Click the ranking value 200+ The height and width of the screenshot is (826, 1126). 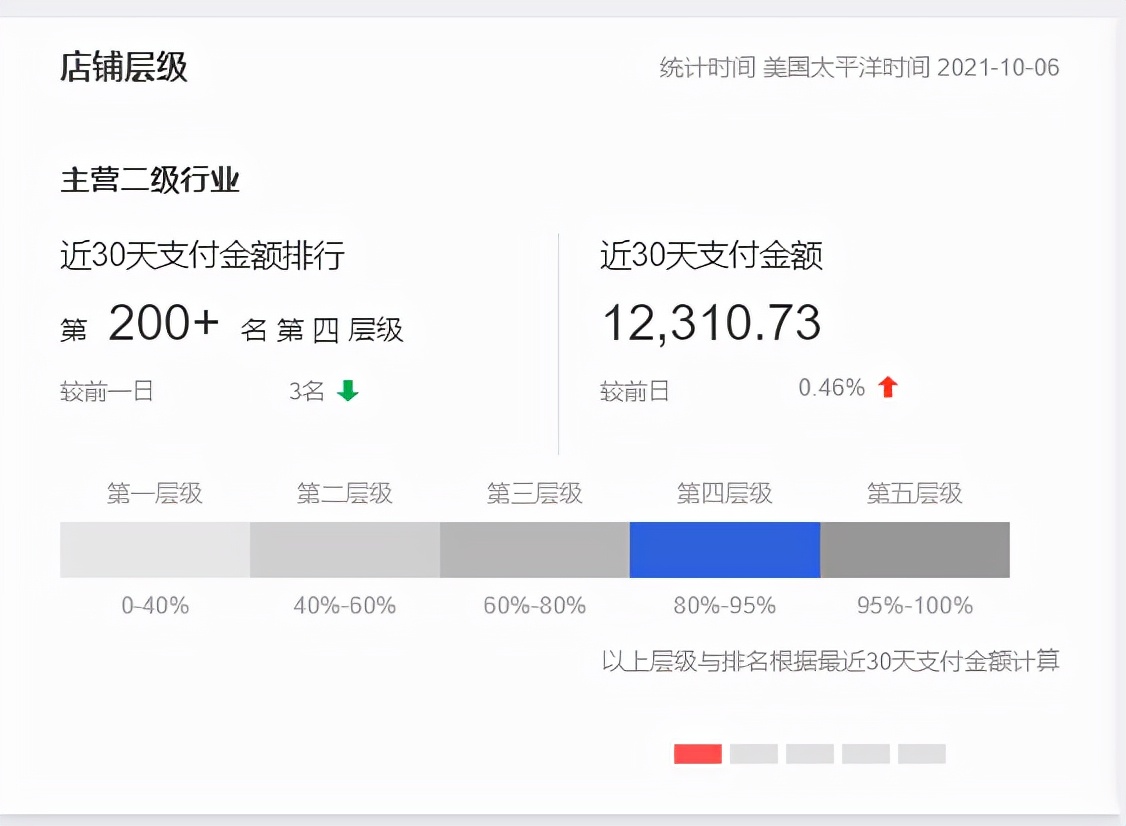point(164,323)
